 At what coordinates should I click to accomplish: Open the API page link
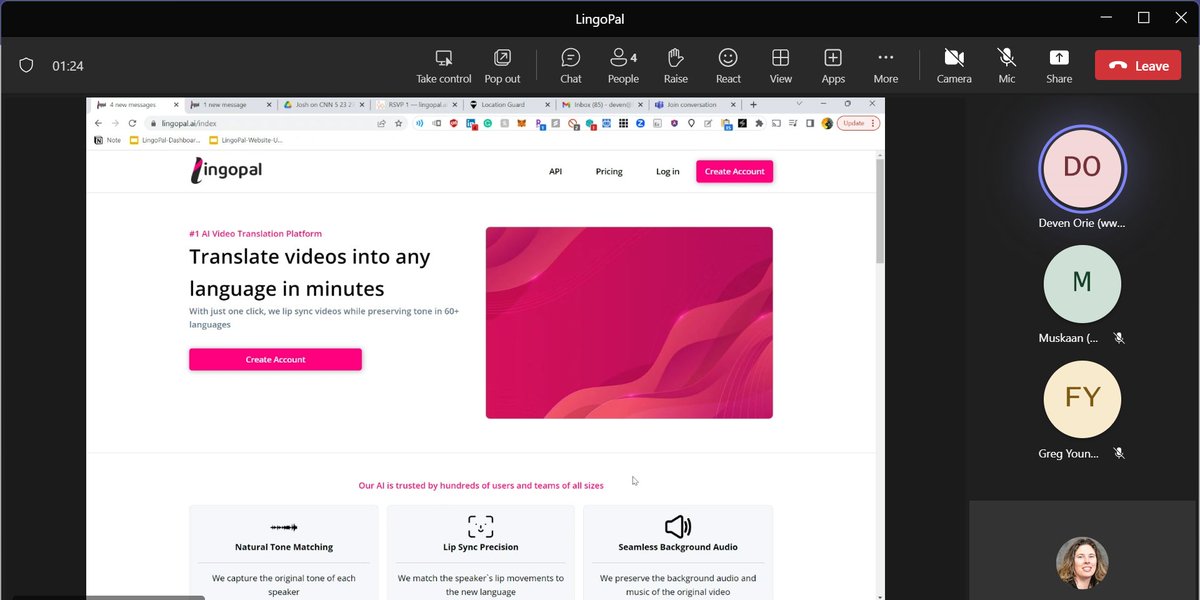tap(555, 171)
